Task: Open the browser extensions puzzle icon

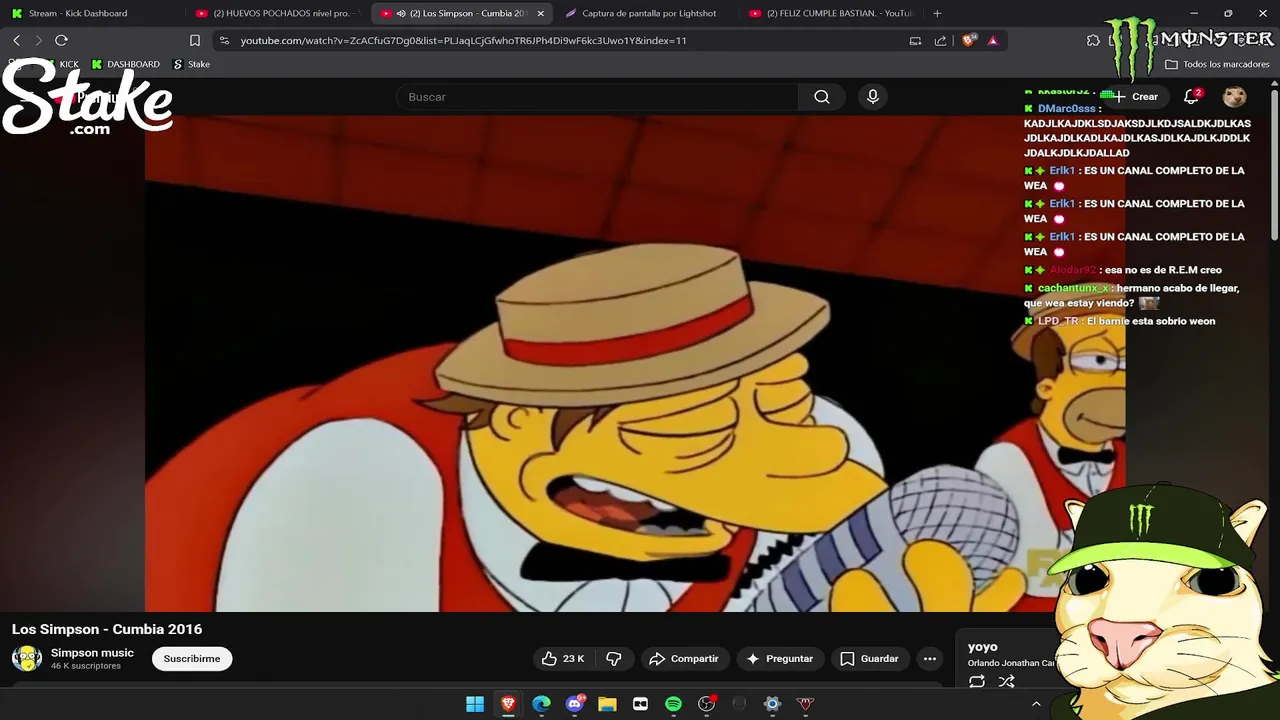Action: click(1093, 40)
